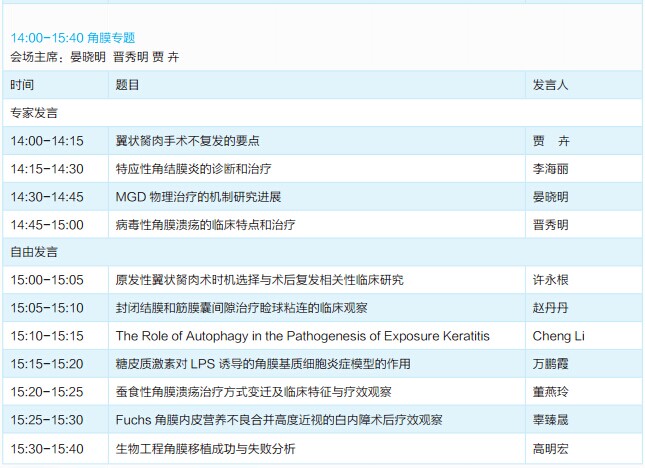Click the 15:30-15:40 time cell

(47, 448)
